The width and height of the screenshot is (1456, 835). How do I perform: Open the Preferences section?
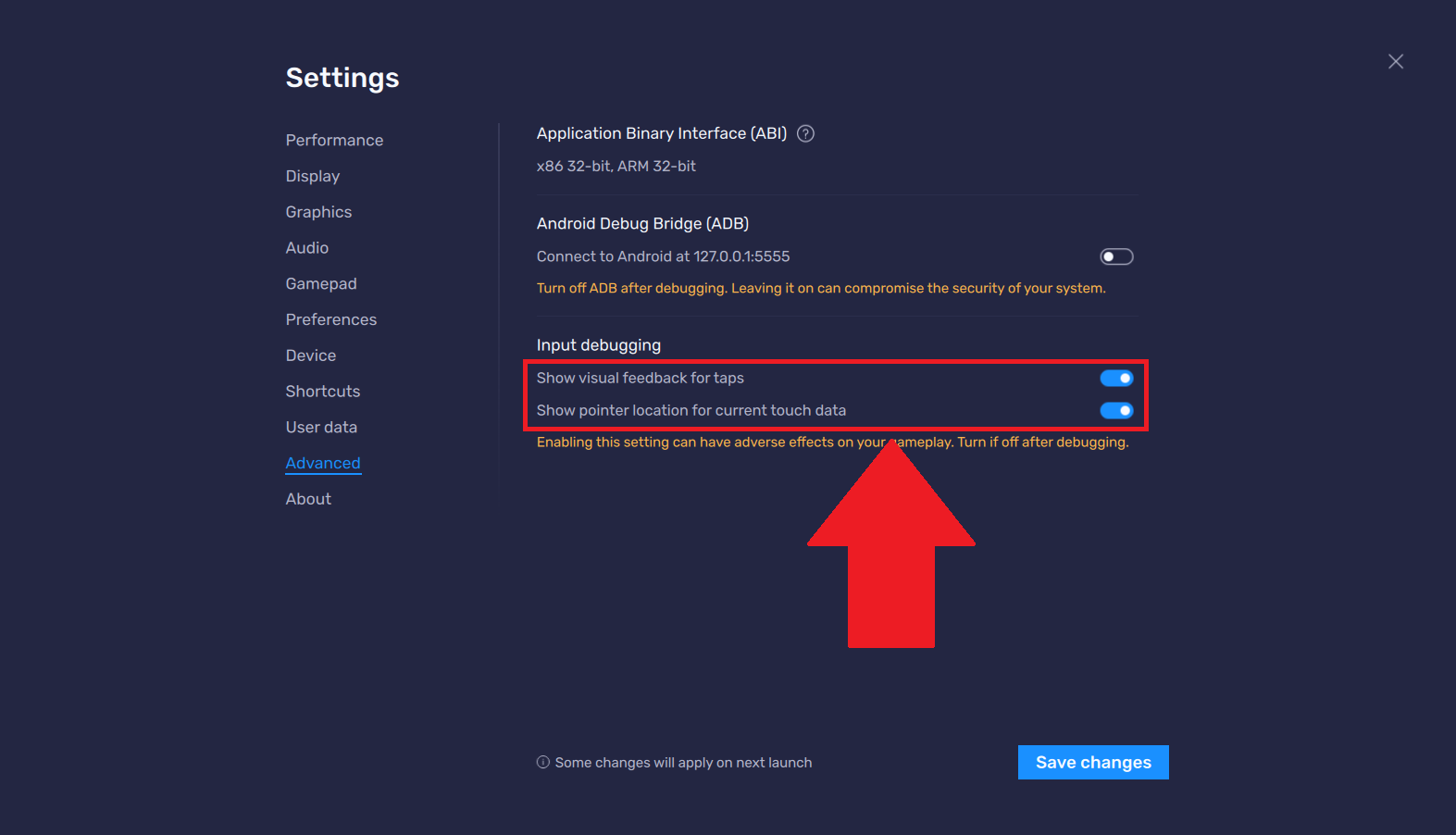(331, 319)
